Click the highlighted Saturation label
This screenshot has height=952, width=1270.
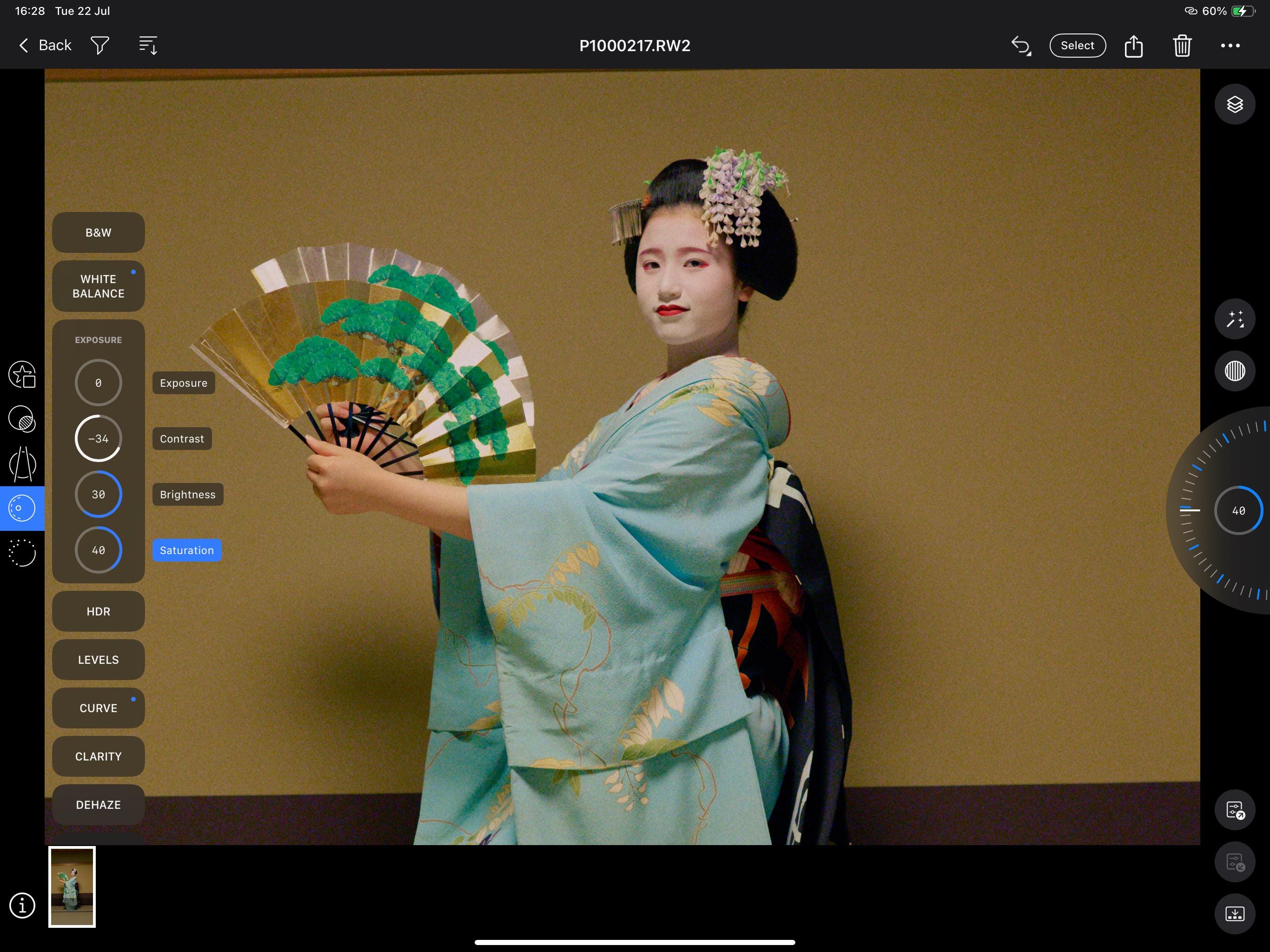[x=186, y=550]
